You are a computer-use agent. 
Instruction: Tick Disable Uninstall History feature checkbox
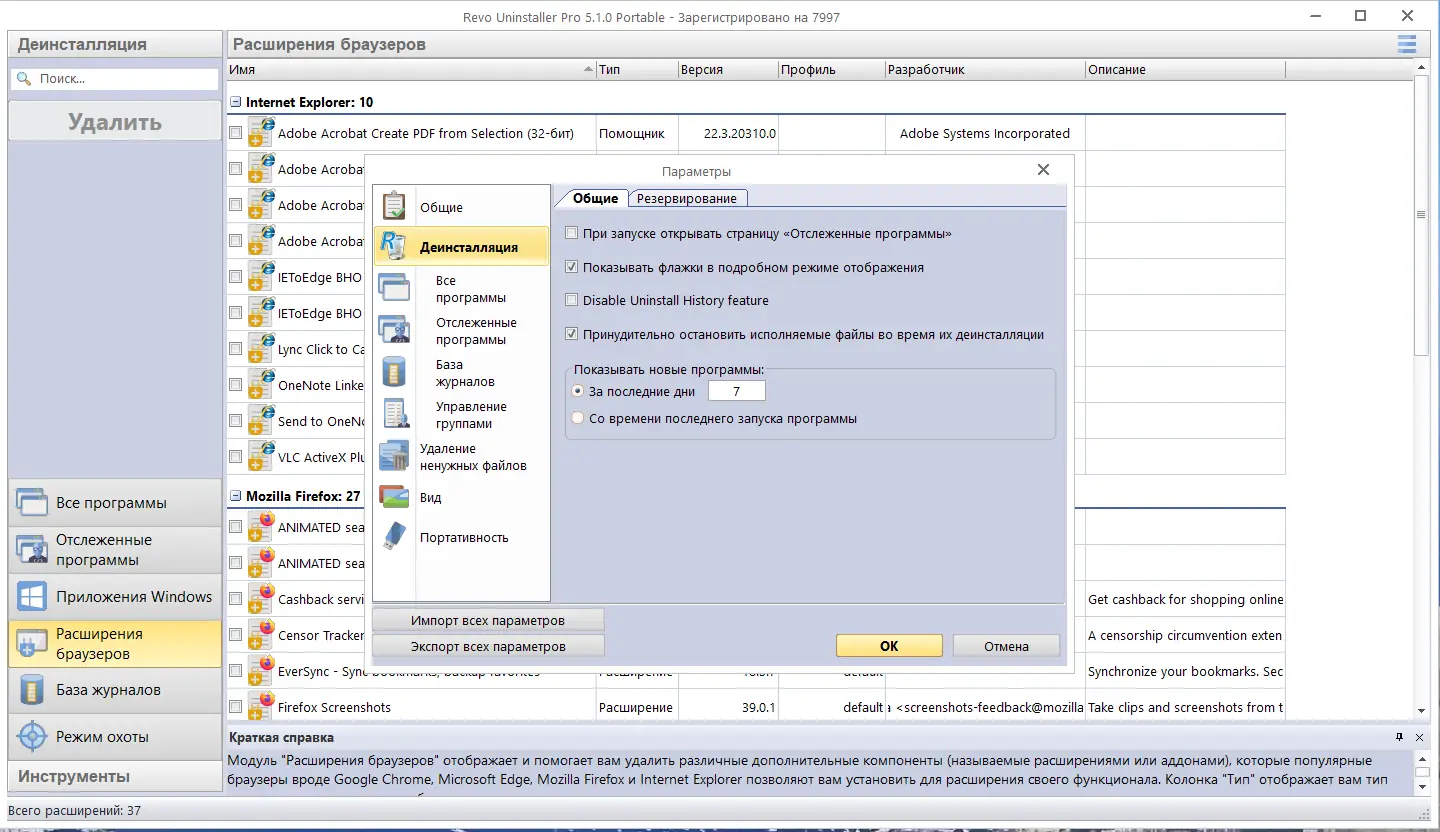coord(572,300)
